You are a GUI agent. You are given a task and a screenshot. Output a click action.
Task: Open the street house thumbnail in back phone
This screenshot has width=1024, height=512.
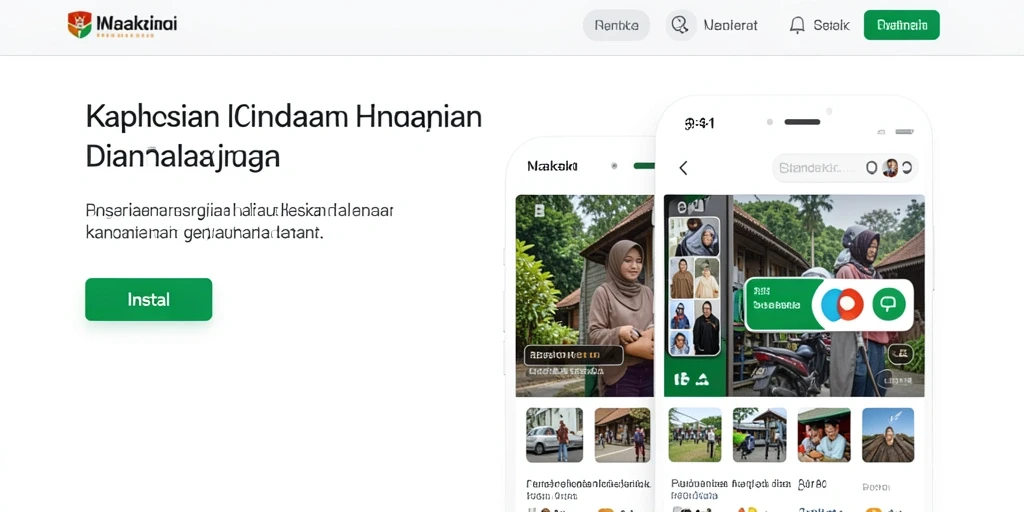click(622, 435)
